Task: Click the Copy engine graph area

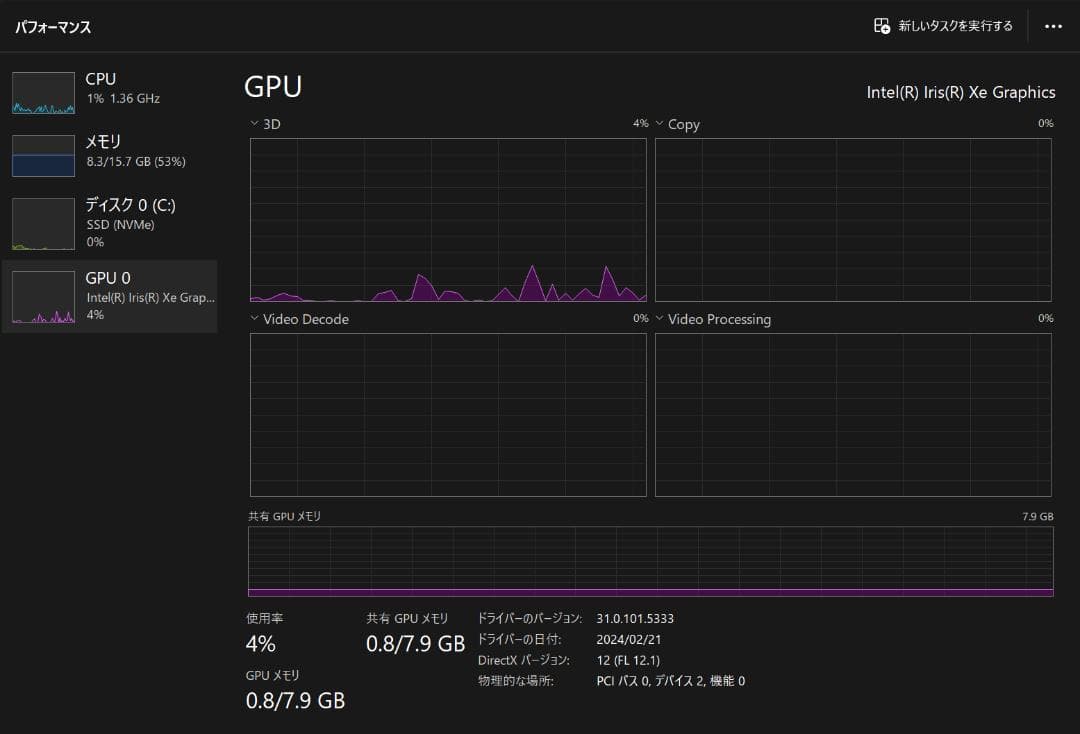Action: tap(853, 219)
